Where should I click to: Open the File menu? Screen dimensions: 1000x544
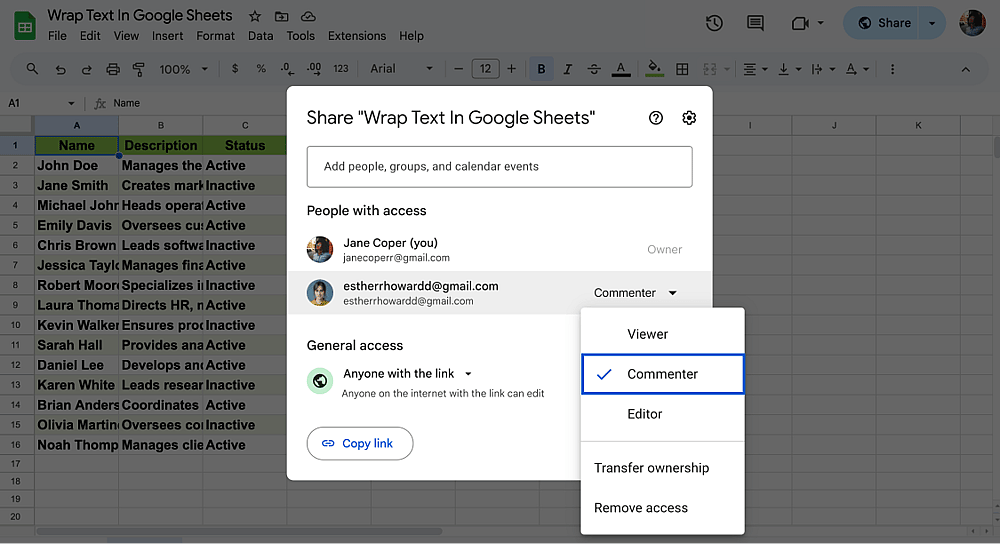click(57, 36)
